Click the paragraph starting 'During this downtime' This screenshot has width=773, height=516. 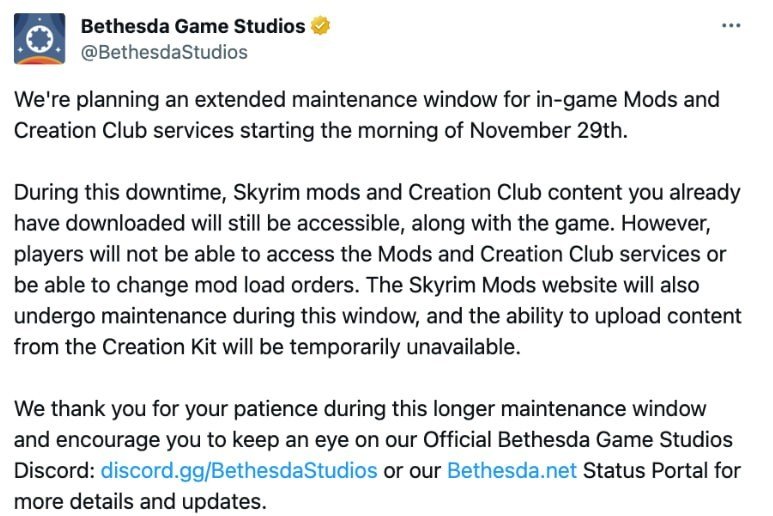click(378, 269)
